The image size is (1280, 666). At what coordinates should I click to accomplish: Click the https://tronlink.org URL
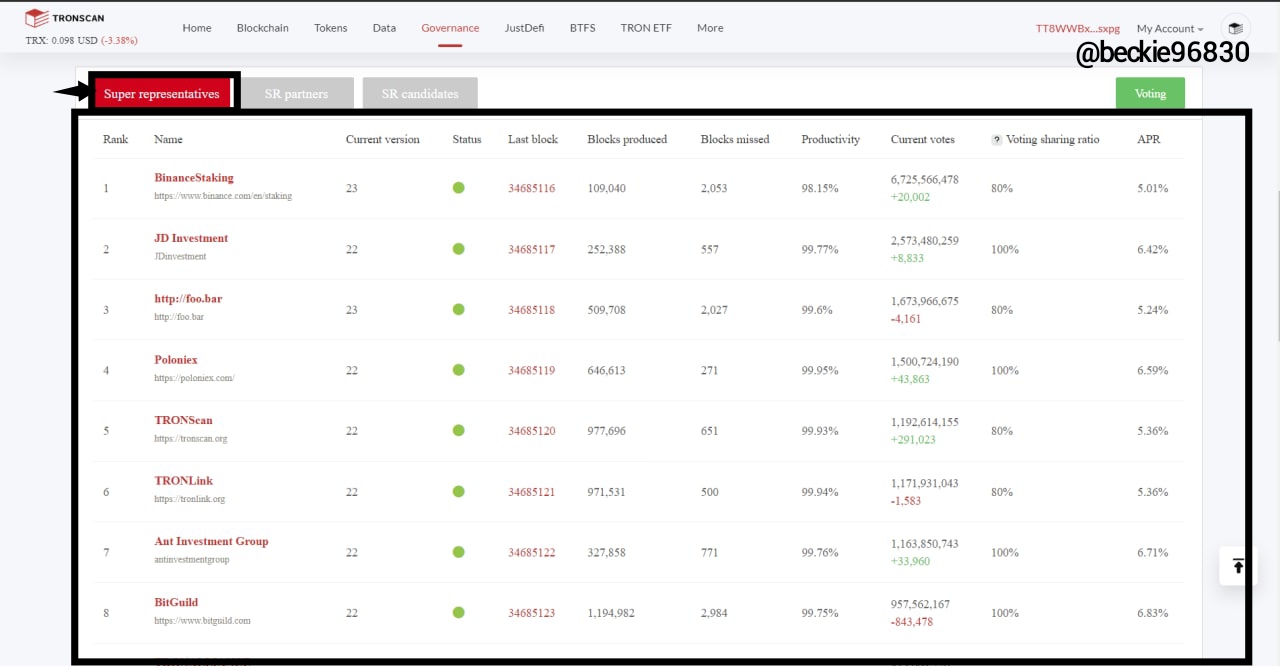pyautogui.click(x=189, y=499)
